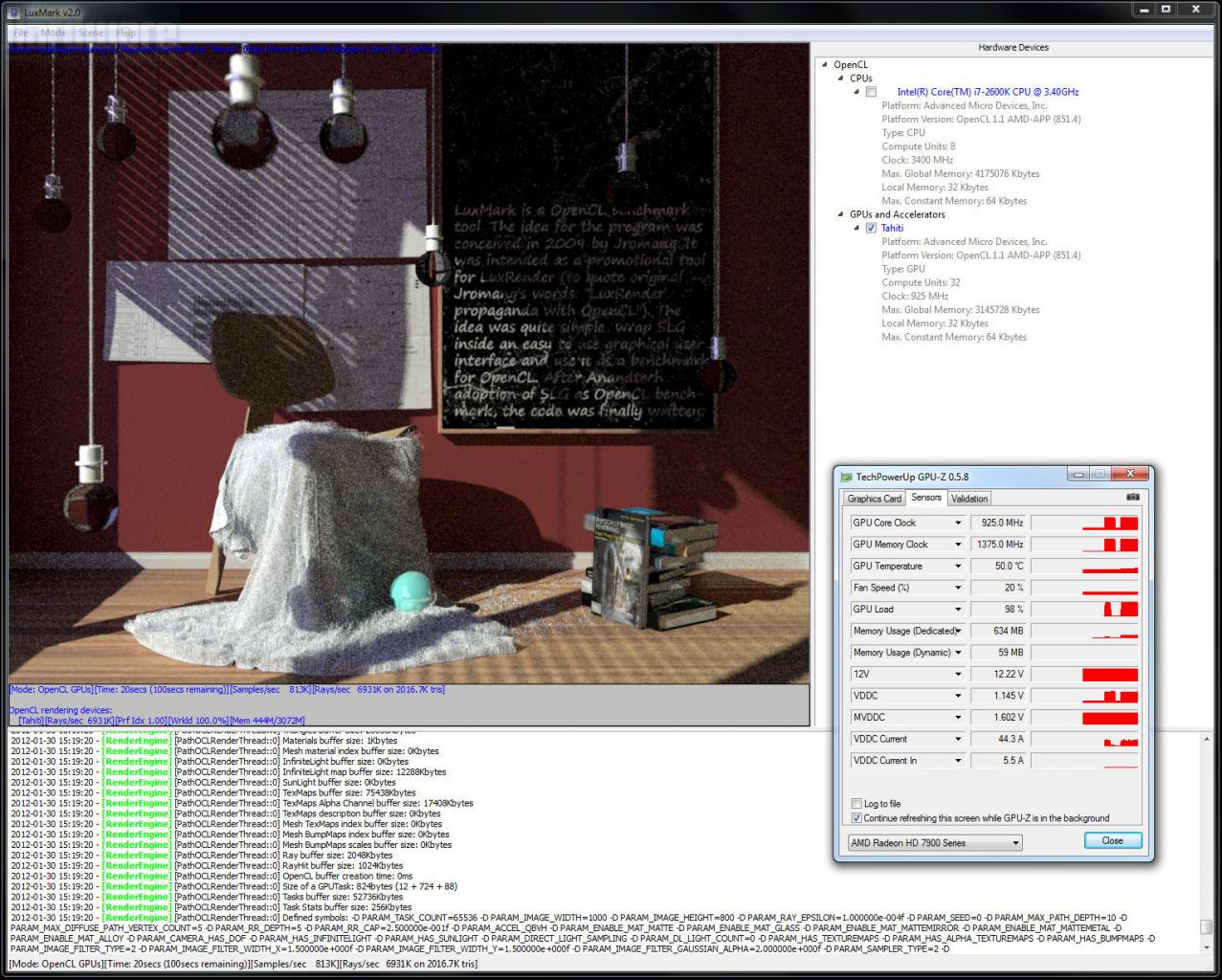Open the MVDDC sensor dropdown
The width and height of the screenshot is (1222, 980).
958,718
